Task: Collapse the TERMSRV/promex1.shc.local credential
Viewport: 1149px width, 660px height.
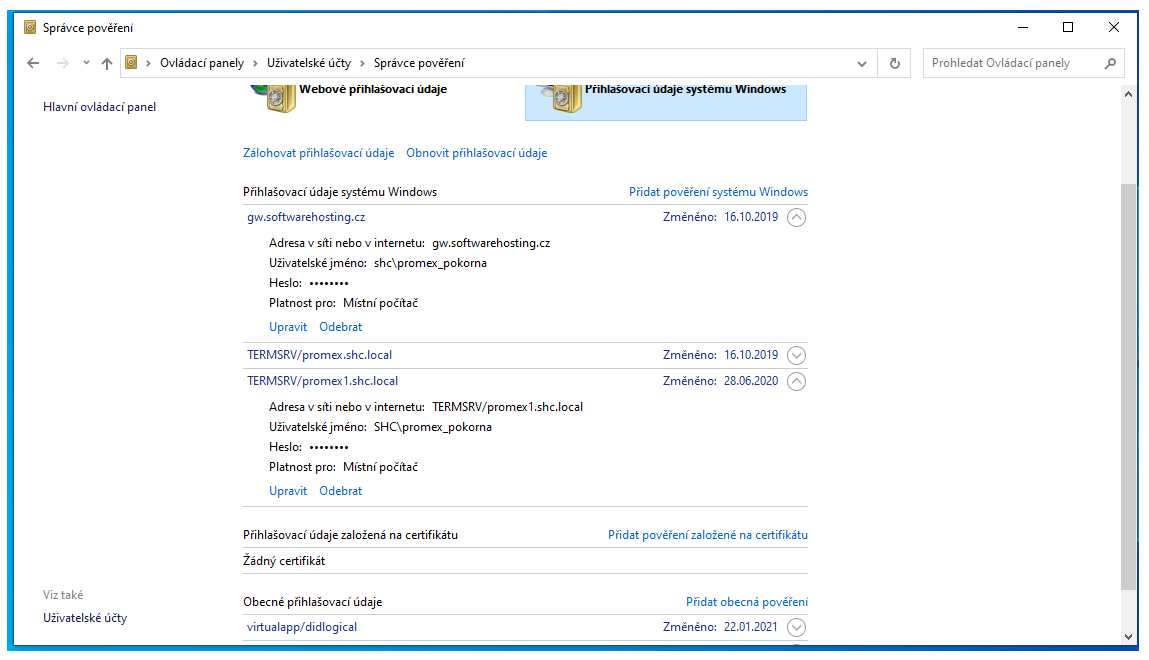Action: pos(796,381)
